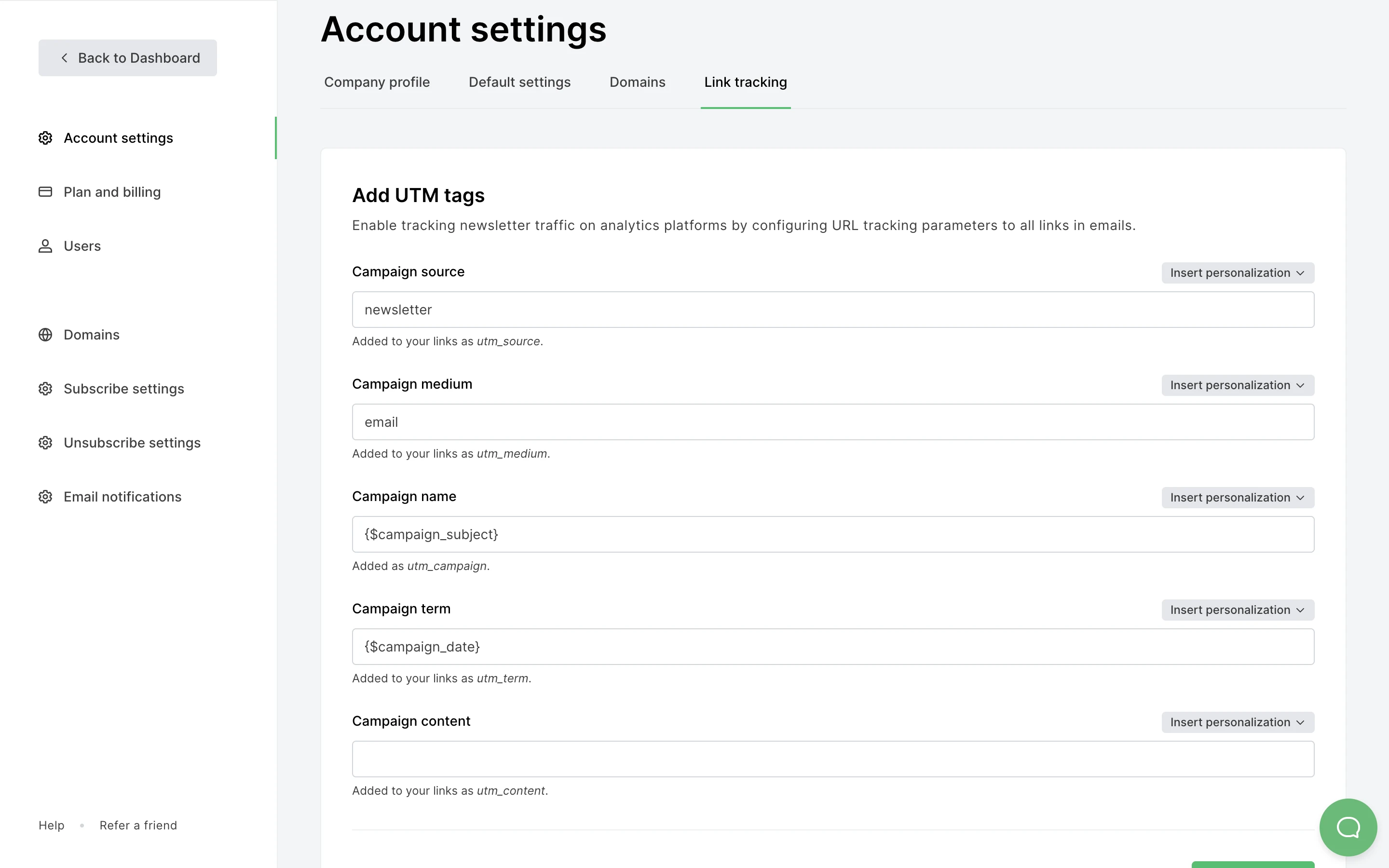
Task: Switch to the Default settings tab
Action: tap(519, 82)
